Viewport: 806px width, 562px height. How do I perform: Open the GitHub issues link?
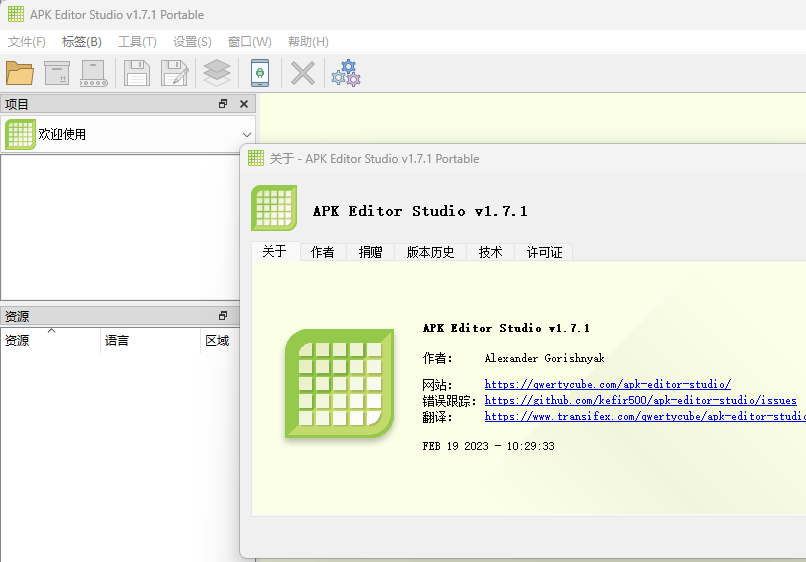coord(640,400)
